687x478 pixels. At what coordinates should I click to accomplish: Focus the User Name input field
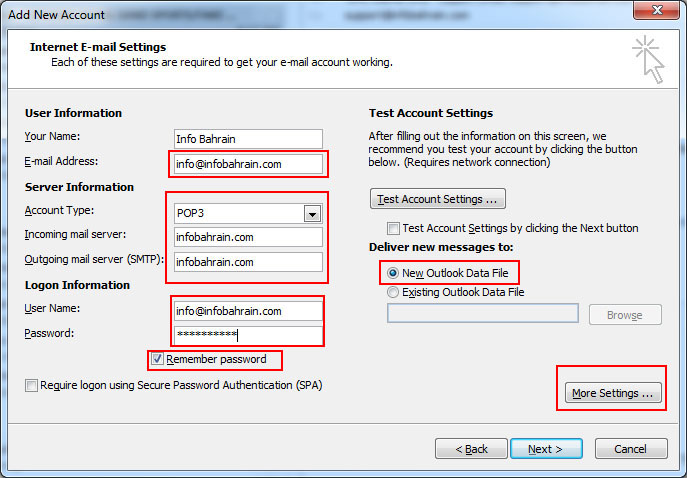tap(248, 311)
